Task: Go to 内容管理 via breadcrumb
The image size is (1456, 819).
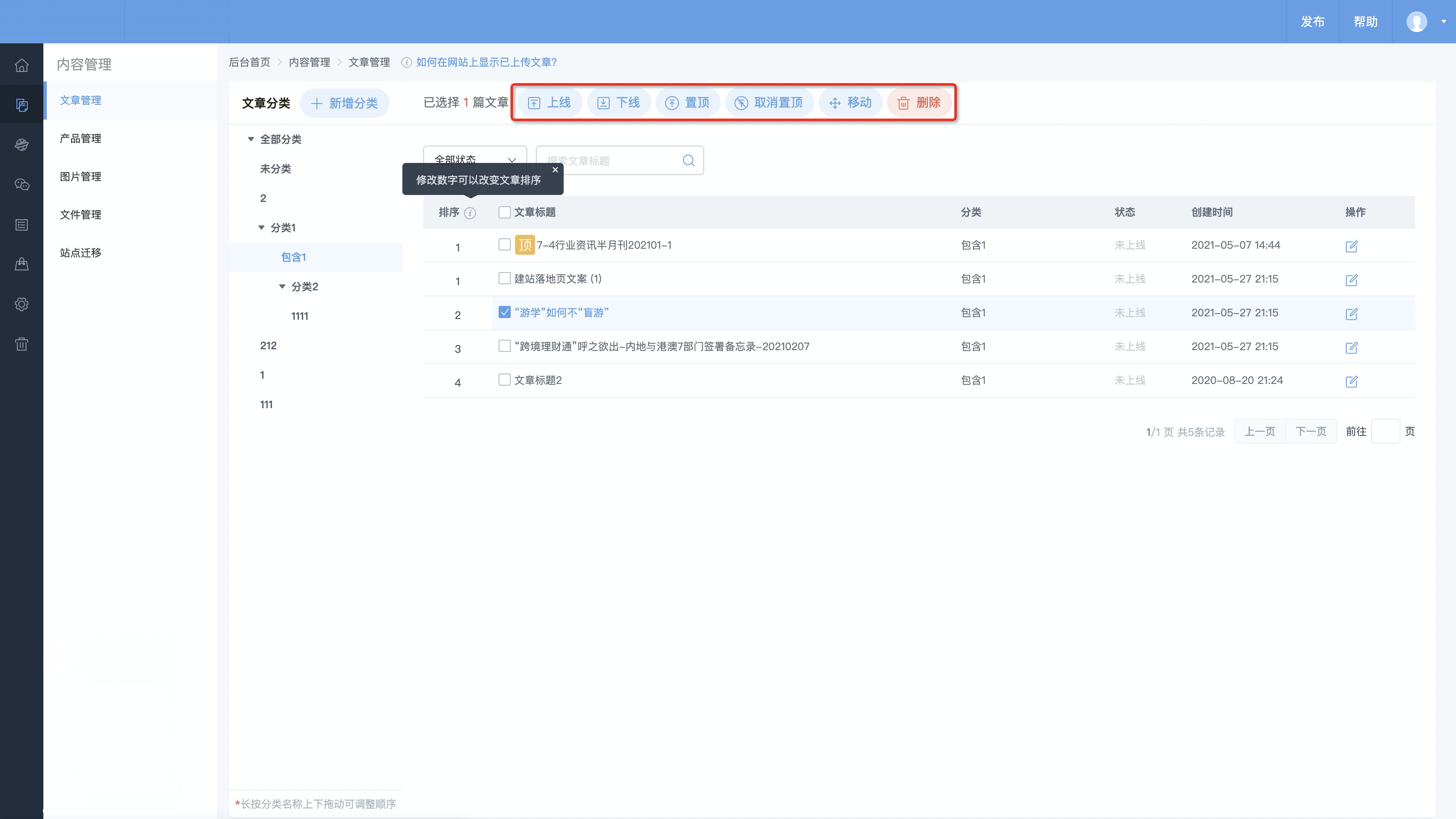Action: pos(309,62)
